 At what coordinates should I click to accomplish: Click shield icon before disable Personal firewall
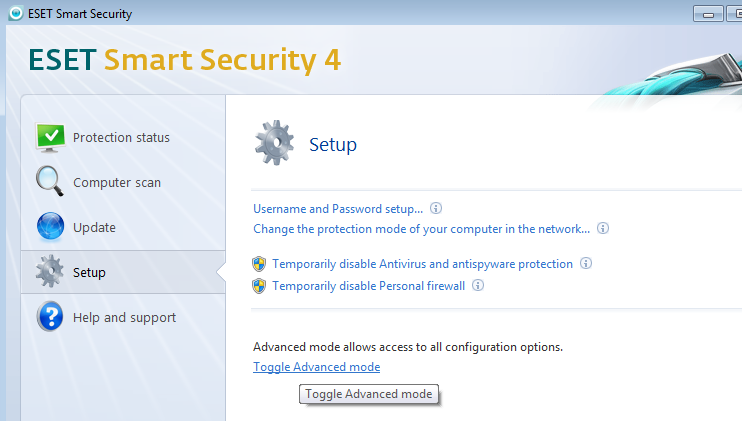point(259,286)
